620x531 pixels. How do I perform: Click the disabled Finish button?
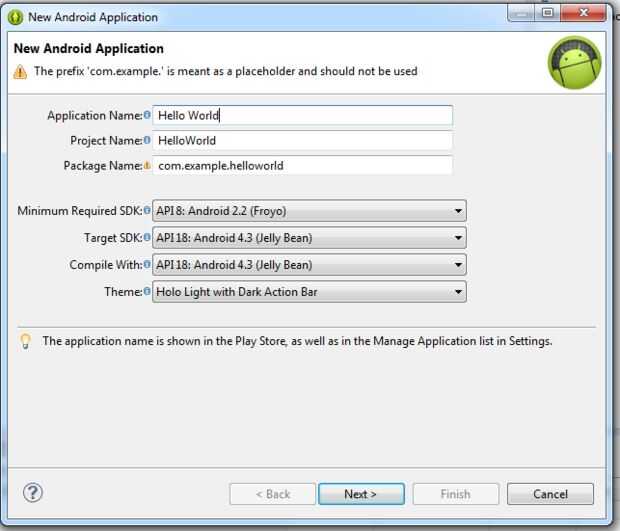click(x=456, y=494)
